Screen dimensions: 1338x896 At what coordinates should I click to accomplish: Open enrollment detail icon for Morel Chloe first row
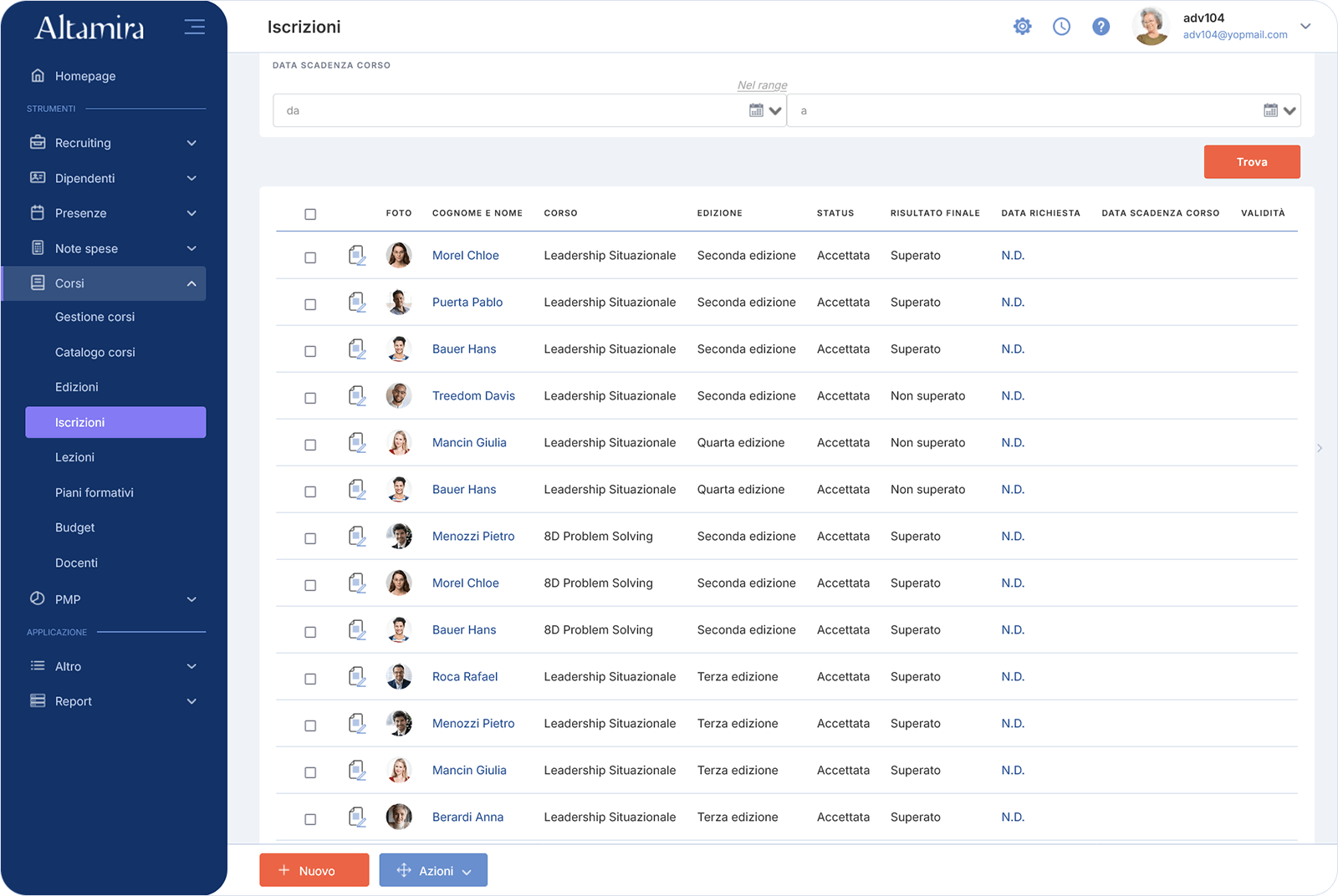click(x=357, y=255)
